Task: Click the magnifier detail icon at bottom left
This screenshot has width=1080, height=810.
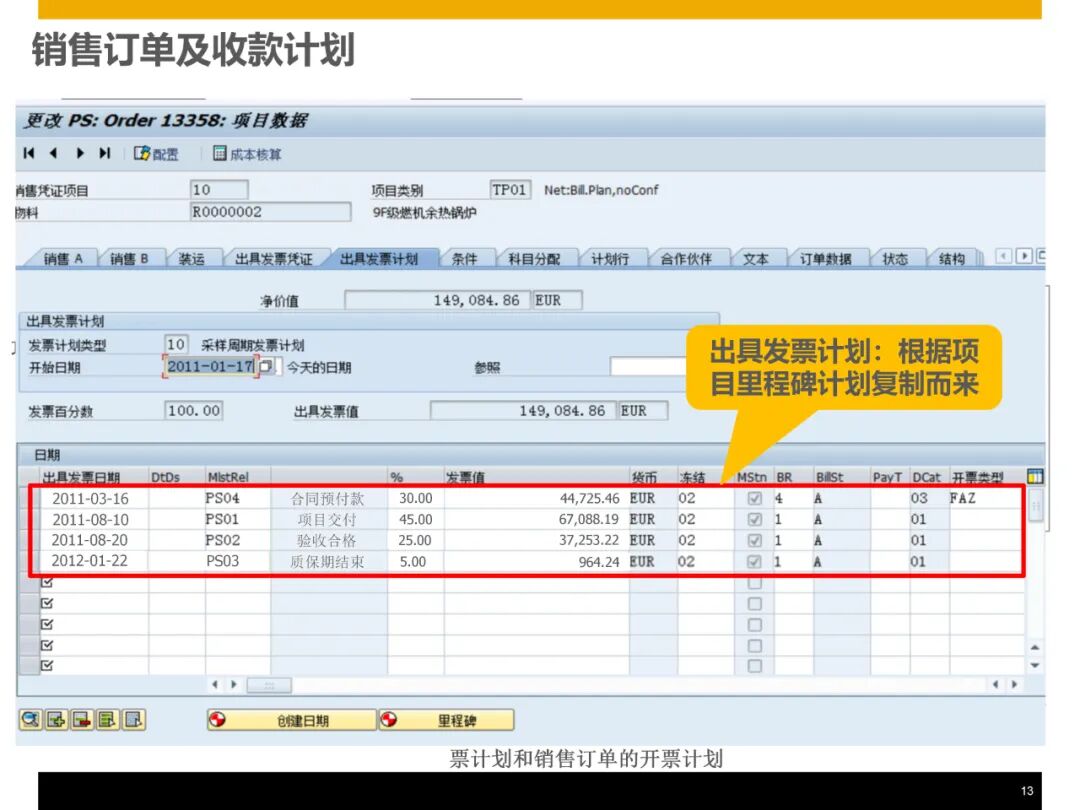Action: 30,720
